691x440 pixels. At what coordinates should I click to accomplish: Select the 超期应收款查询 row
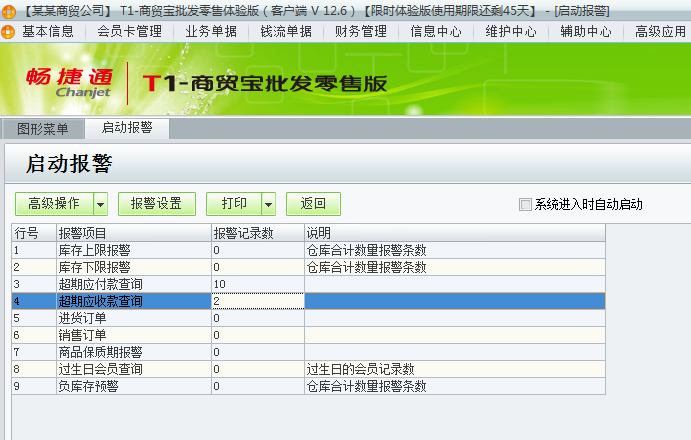[x=308, y=301]
